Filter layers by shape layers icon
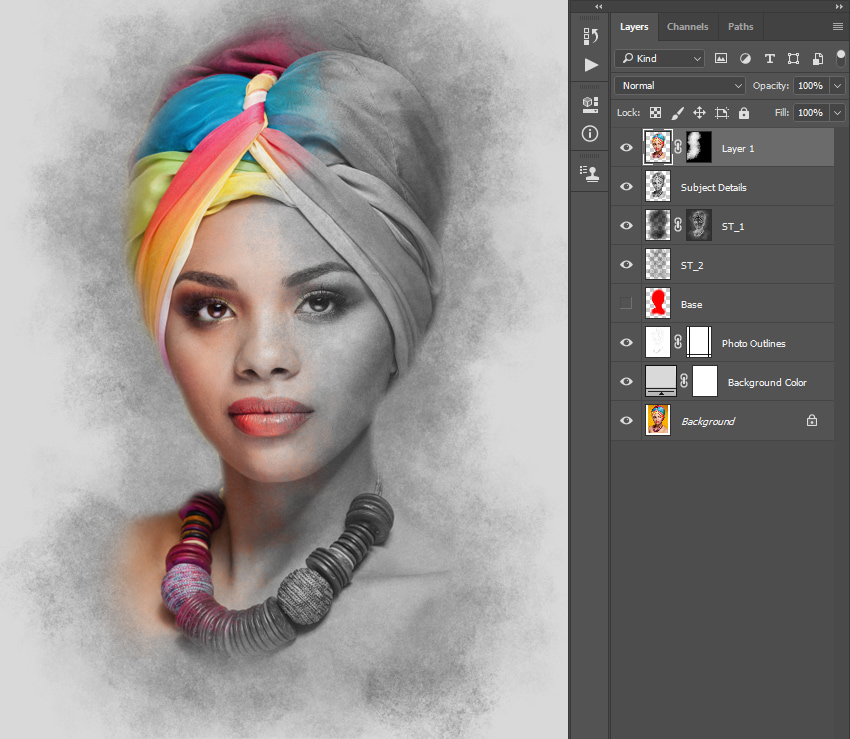The image size is (850, 739). [793, 59]
